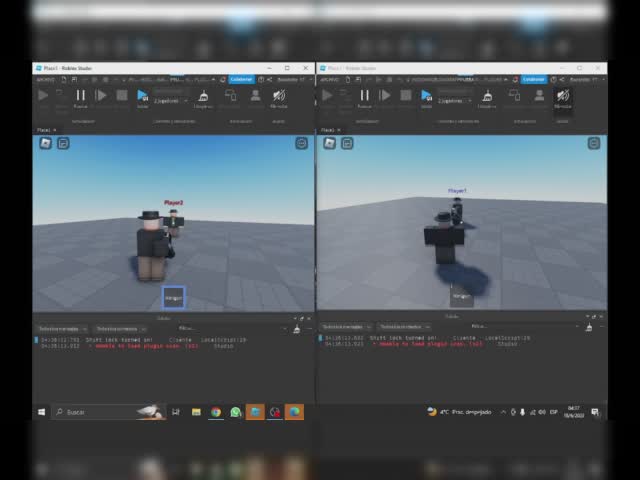Open the players count dropdown in left window
This screenshot has height=480, width=640.
(171, 101)
